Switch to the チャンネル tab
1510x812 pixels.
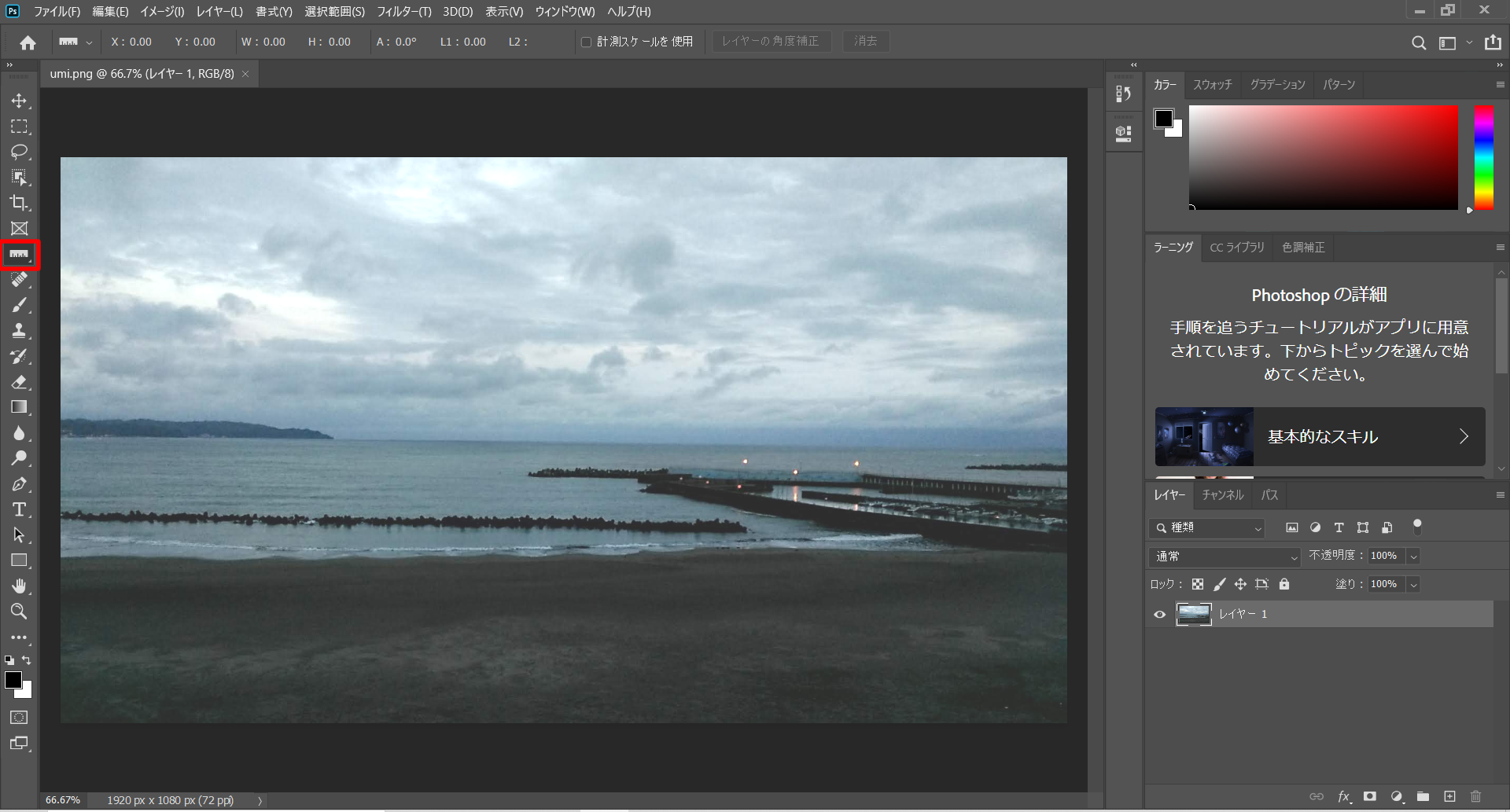[x=1222, y=495]
